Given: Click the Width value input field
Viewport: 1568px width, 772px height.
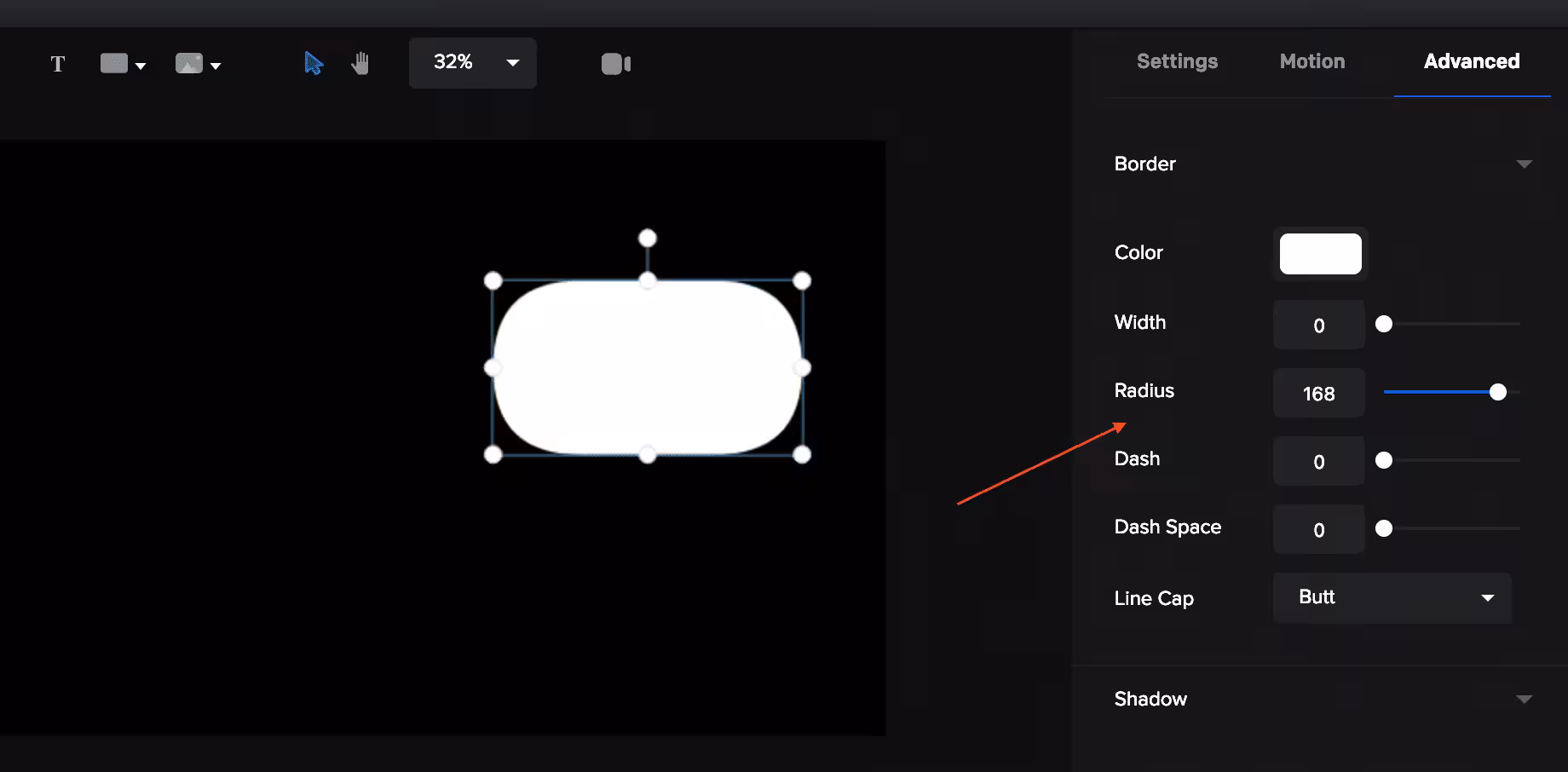Looking at the screenshot, I should point(1318,325).
